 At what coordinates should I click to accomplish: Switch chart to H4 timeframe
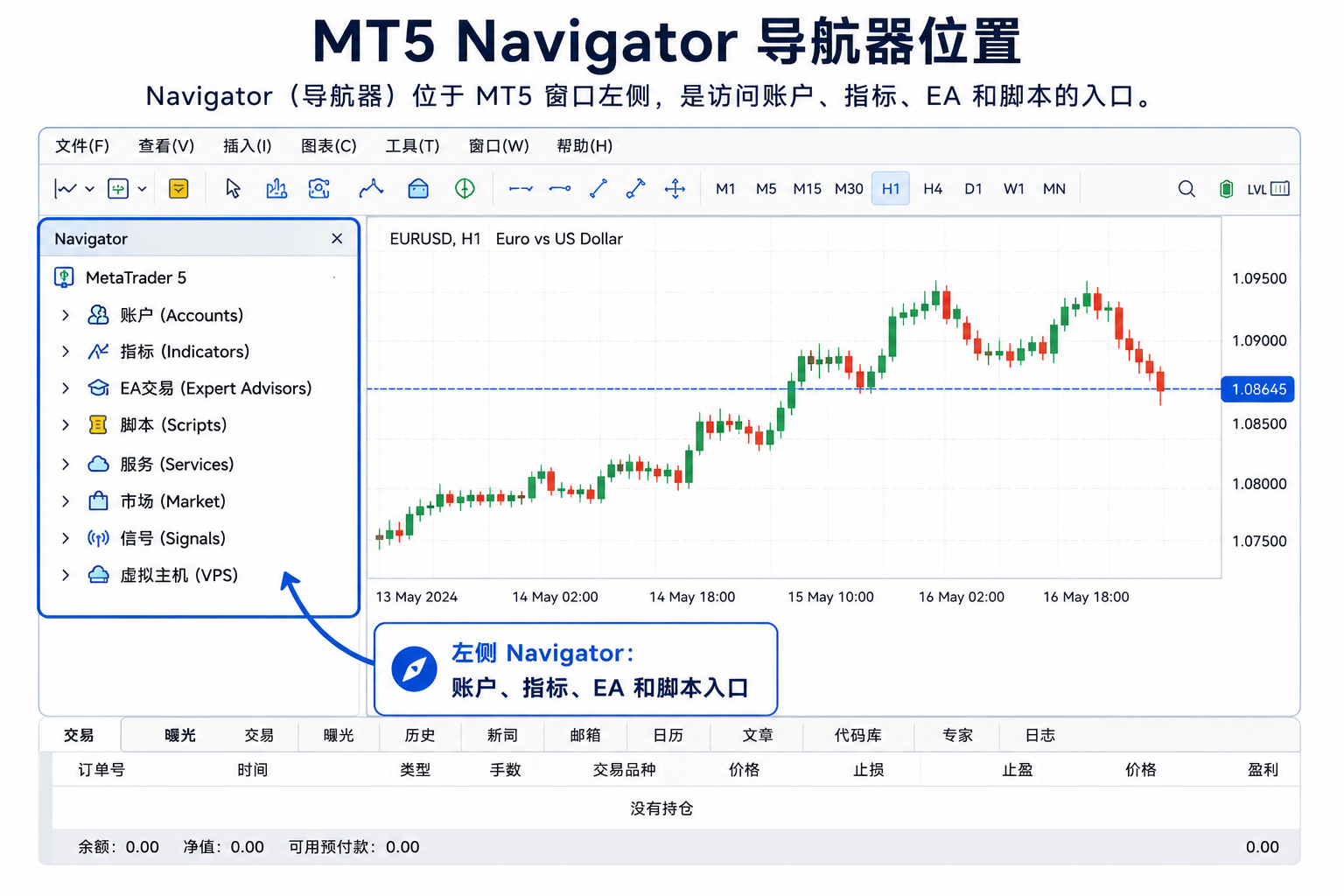[933, 188]
